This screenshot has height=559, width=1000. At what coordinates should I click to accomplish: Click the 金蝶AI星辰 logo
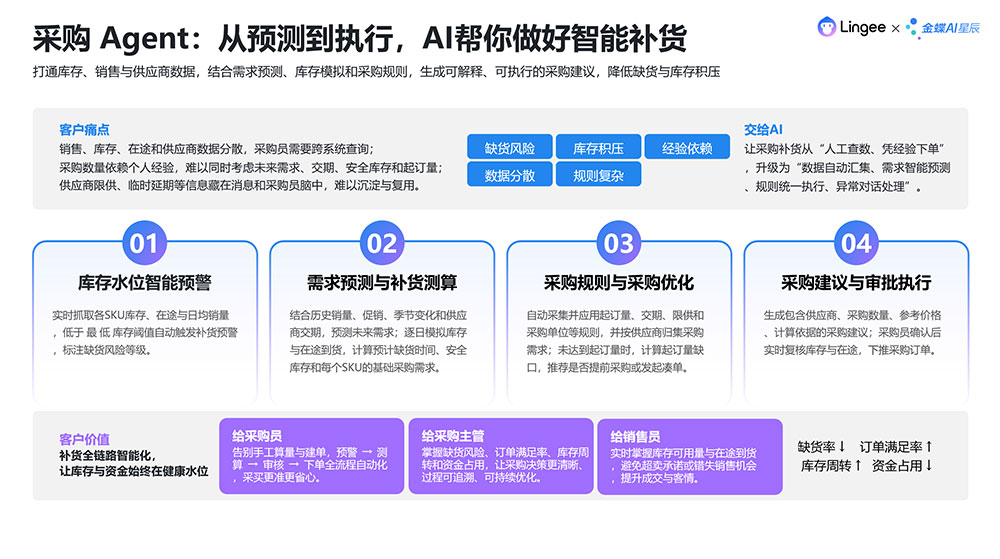943,28
